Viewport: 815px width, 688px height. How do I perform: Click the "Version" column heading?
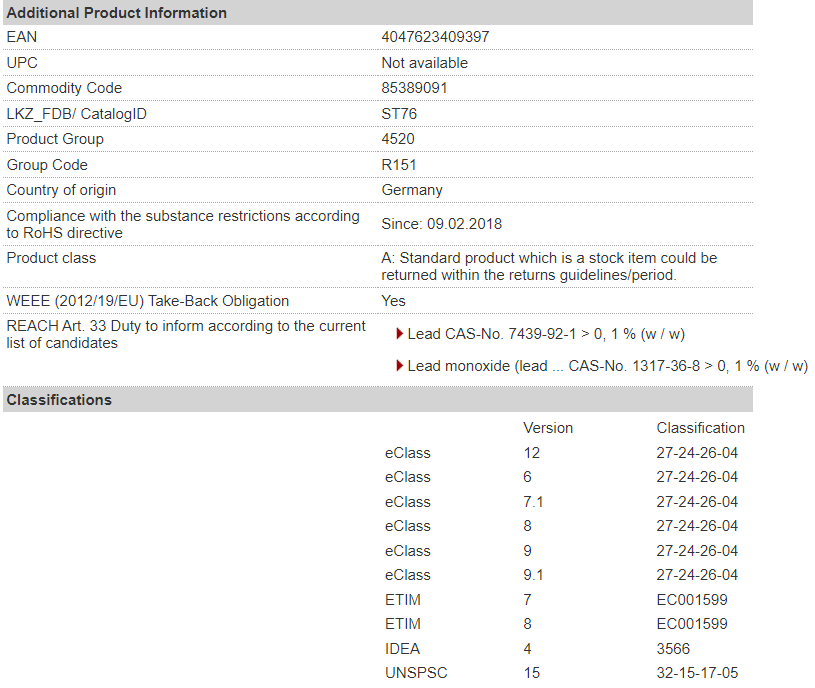[x=548, y=428]
